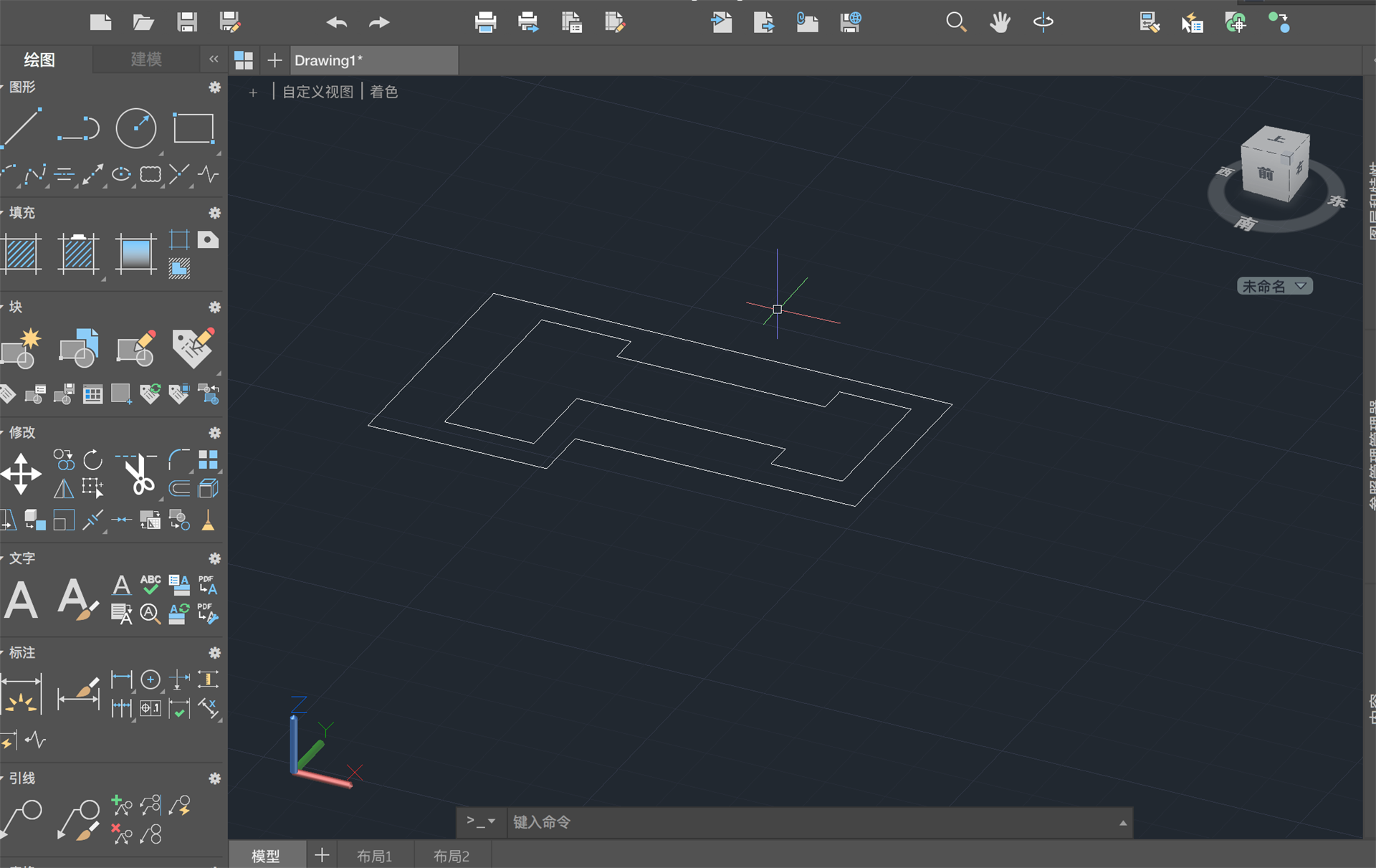Image resolution: width=1376 pixels, height=868 pixels.
Task: Open the 文字 panel settings gear
Action: (214, 558)
